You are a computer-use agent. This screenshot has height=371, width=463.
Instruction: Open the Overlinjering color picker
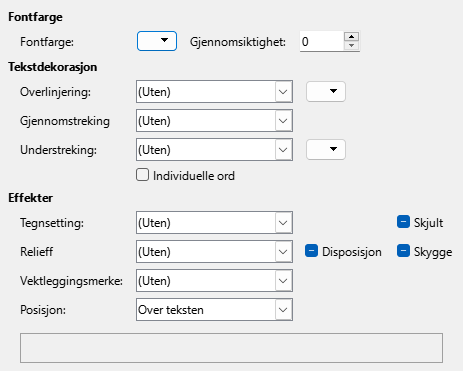tap(326, 91)
